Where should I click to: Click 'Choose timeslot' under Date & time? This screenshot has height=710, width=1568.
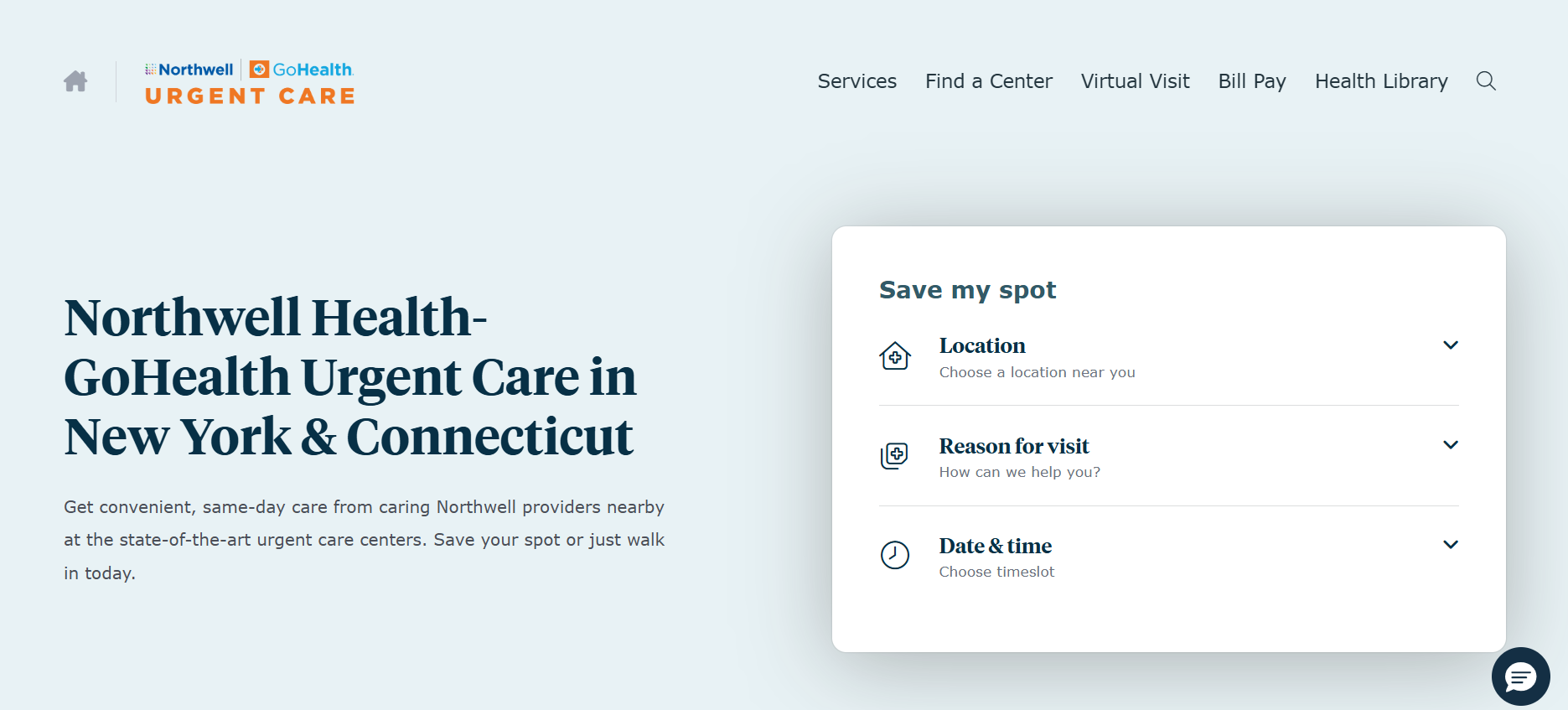[996, 571]
